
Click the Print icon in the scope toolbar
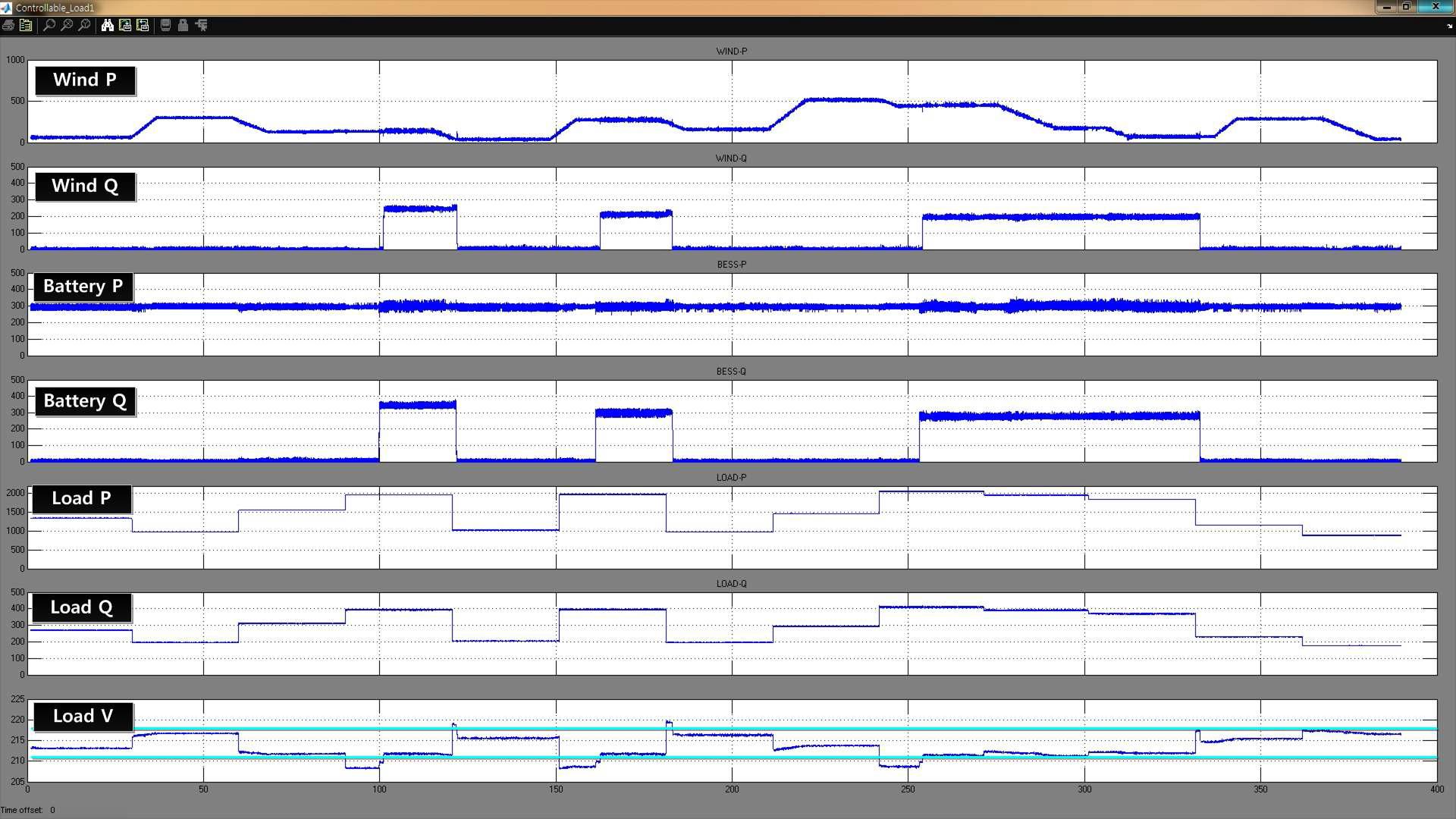(x=8, y=25)
